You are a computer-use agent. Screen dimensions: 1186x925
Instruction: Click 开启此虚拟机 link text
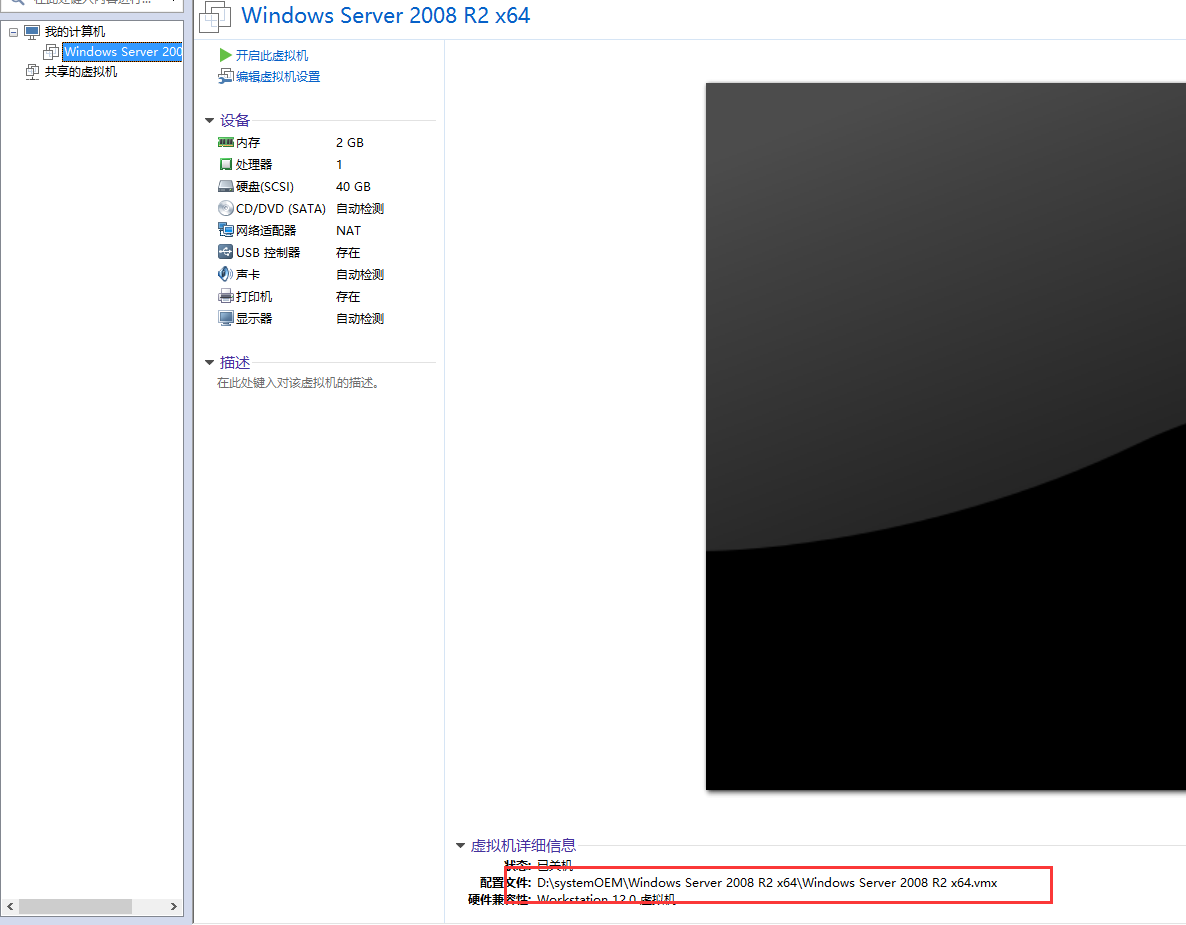coord(272,55)
